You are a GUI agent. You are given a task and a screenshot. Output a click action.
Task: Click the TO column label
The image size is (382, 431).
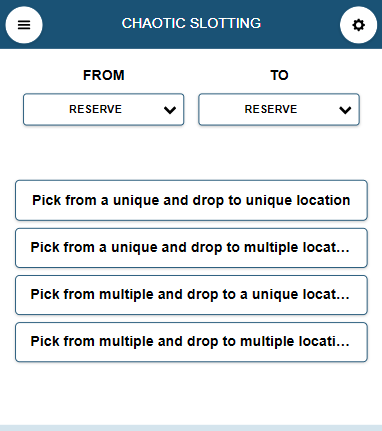[279, 75]
